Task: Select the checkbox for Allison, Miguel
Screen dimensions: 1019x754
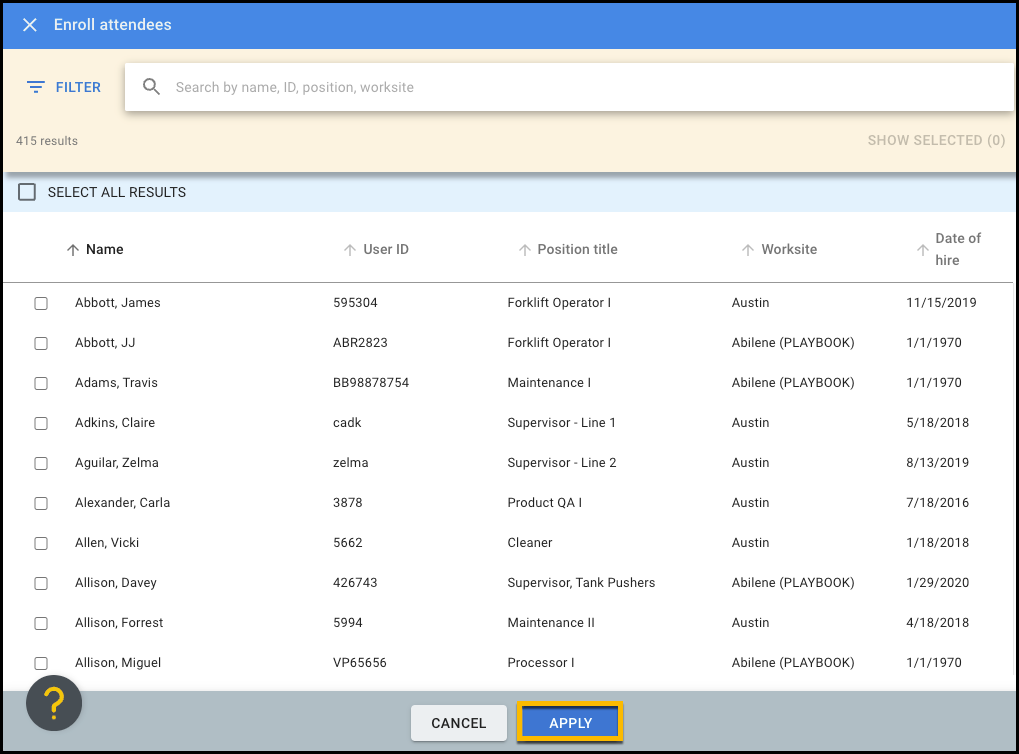Action: [x=40, y=662]
